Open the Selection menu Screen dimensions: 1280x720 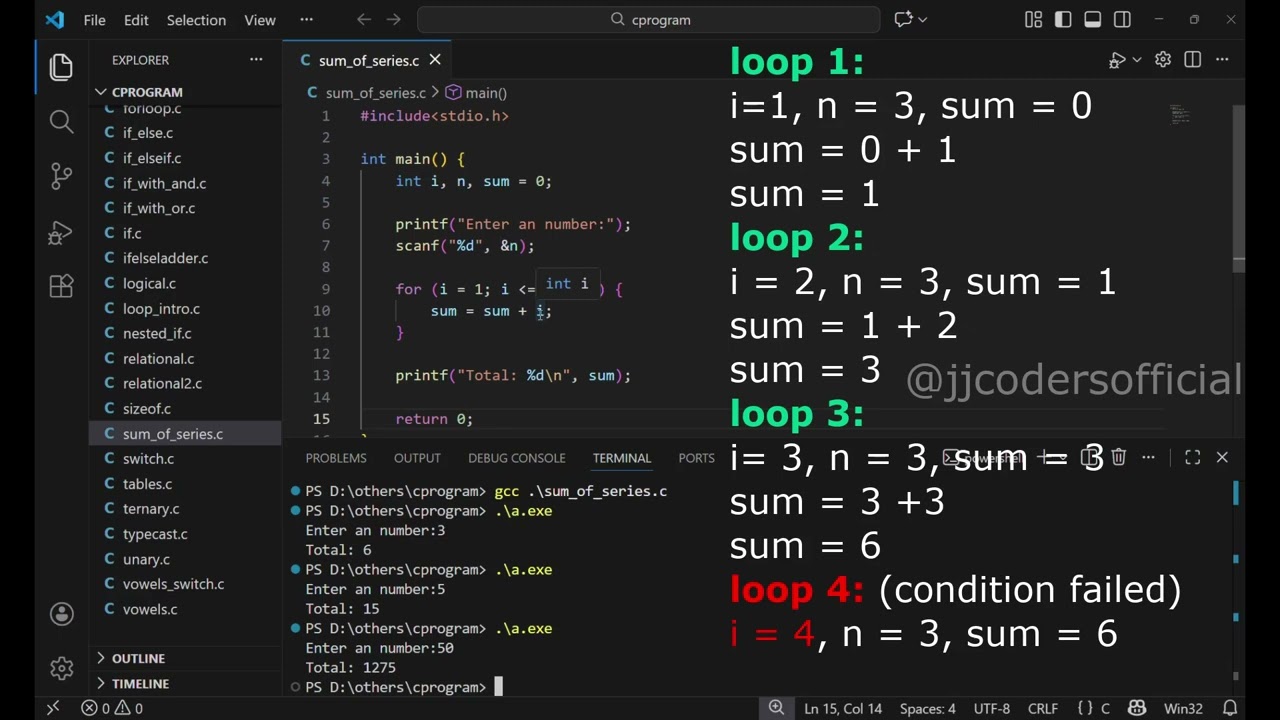pos(196,20)
